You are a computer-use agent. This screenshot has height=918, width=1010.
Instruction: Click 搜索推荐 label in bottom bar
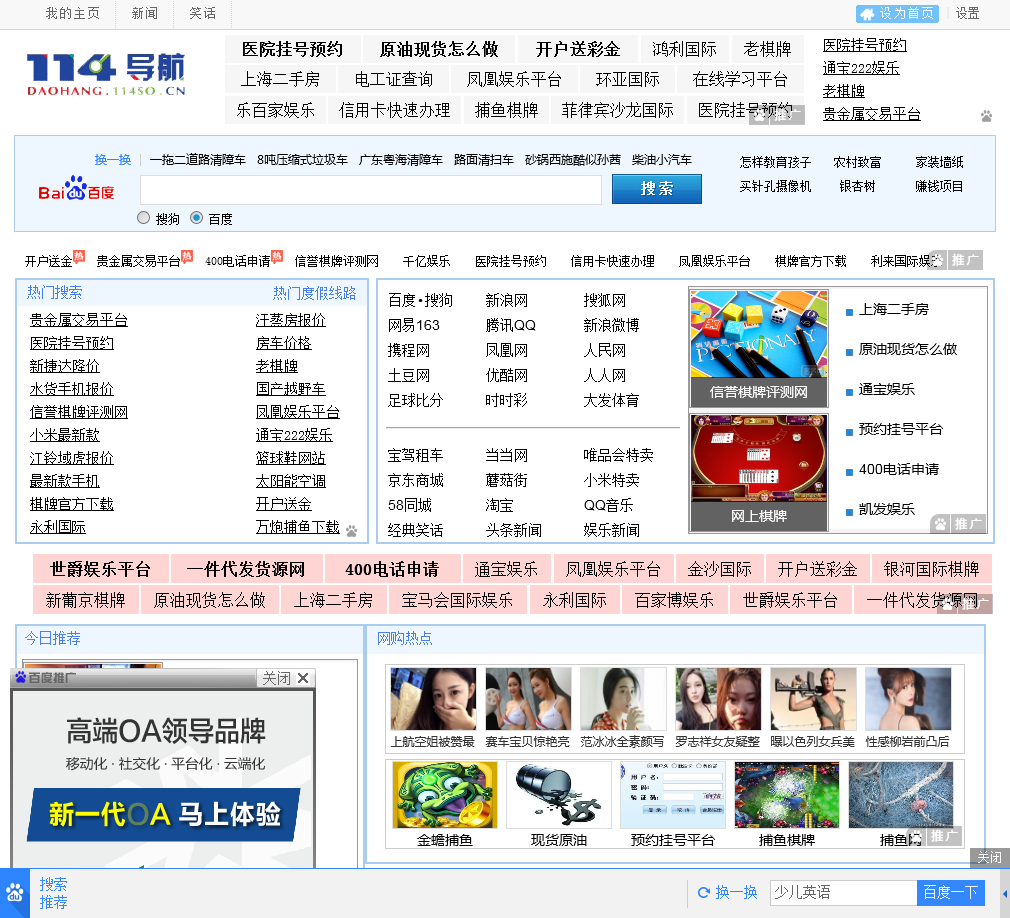click(x=53, y=893)
